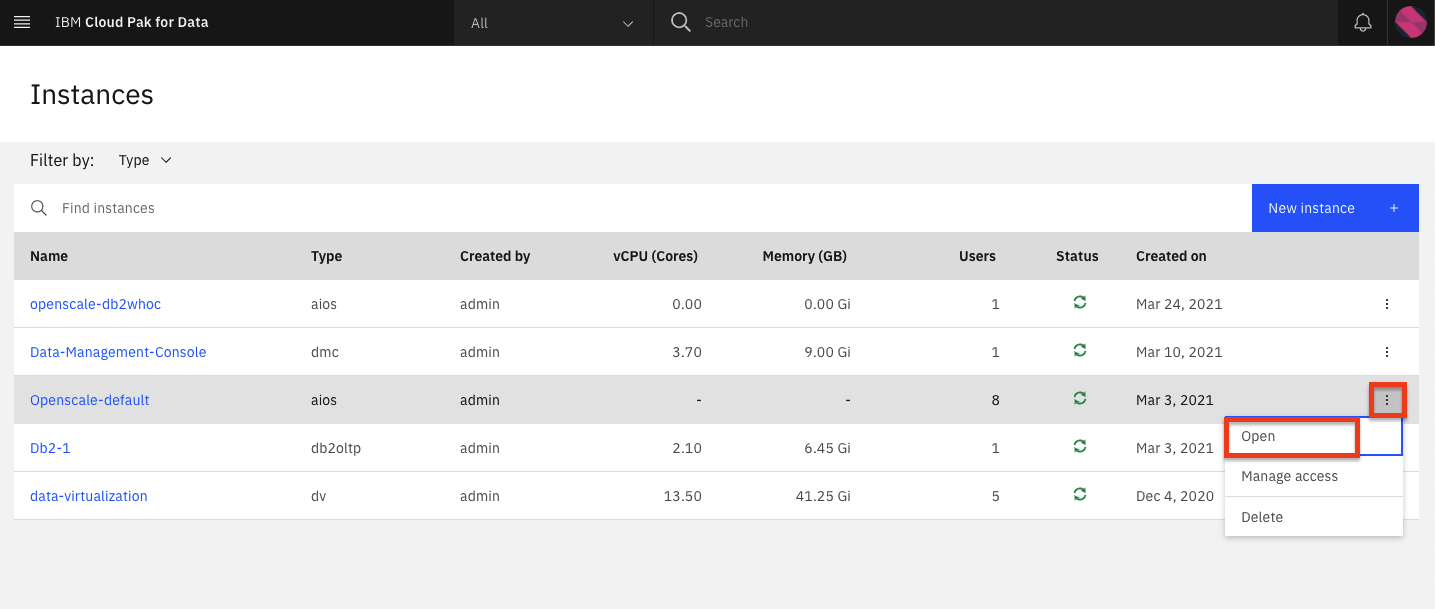
Task: Sort by Created by column header
Action: [495, 256]
